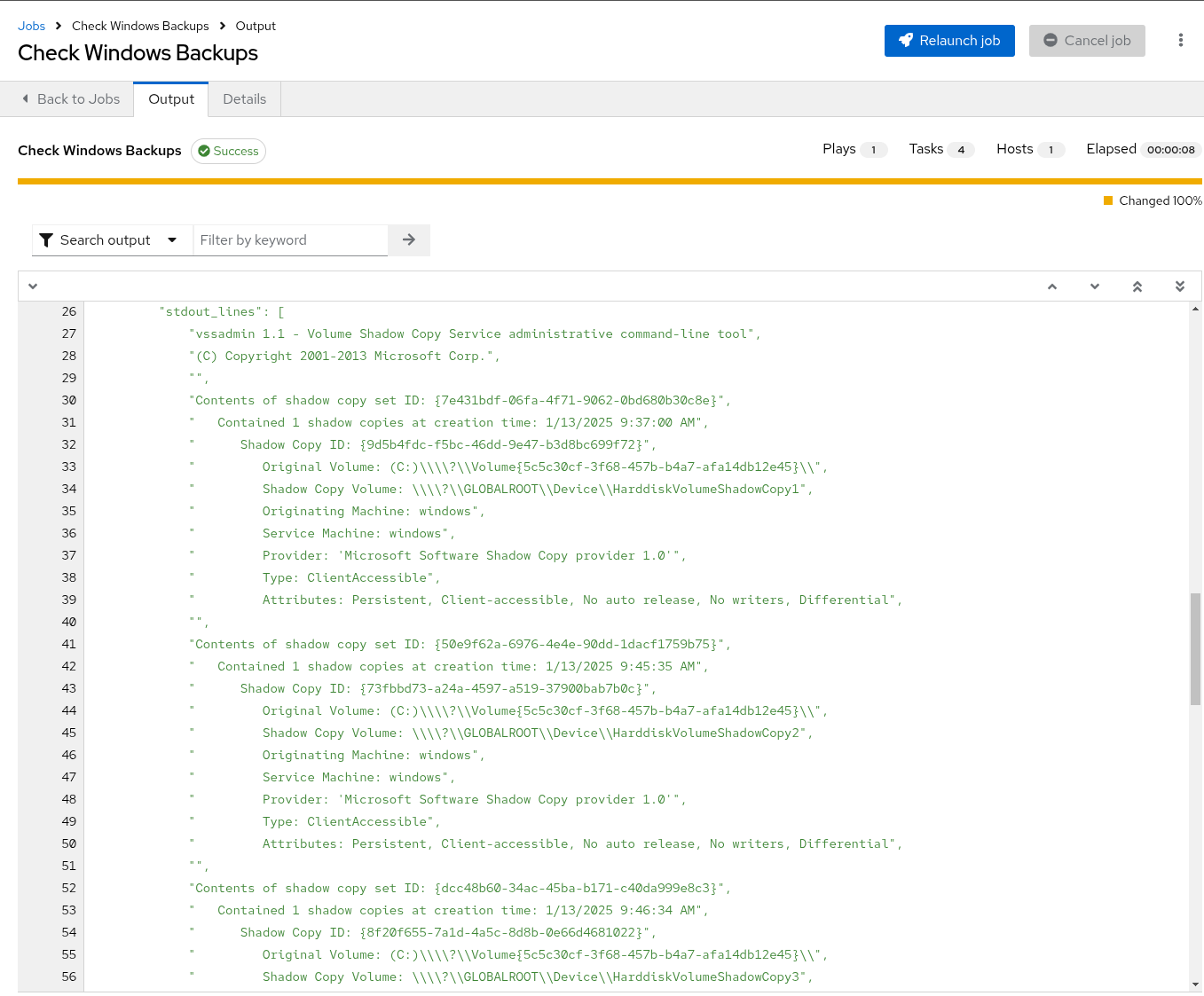Select the Output tab

[171, 99]
